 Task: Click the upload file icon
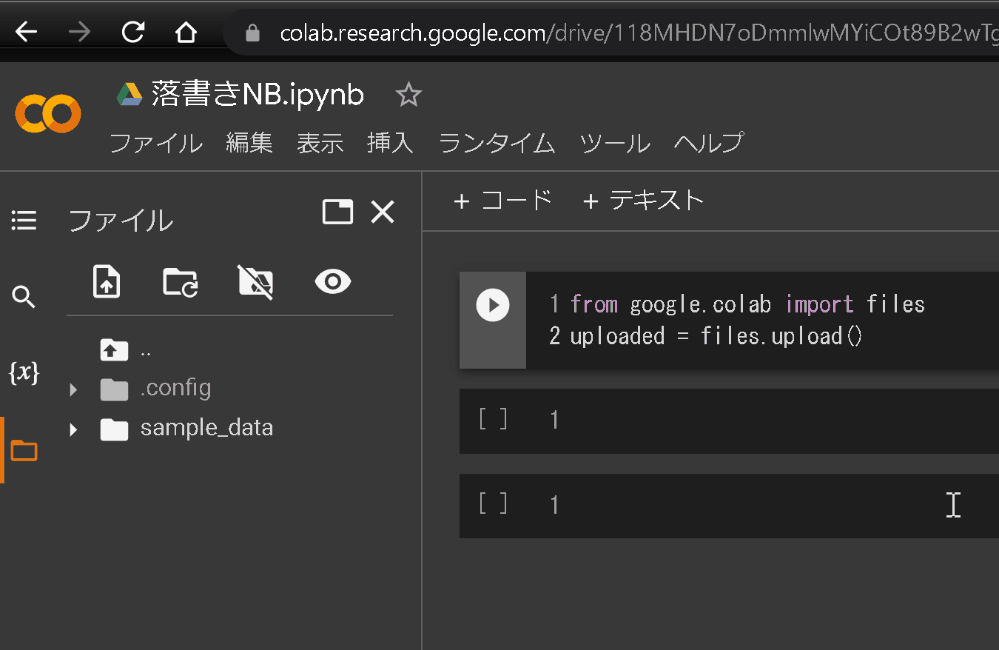(x=107, y=282)
